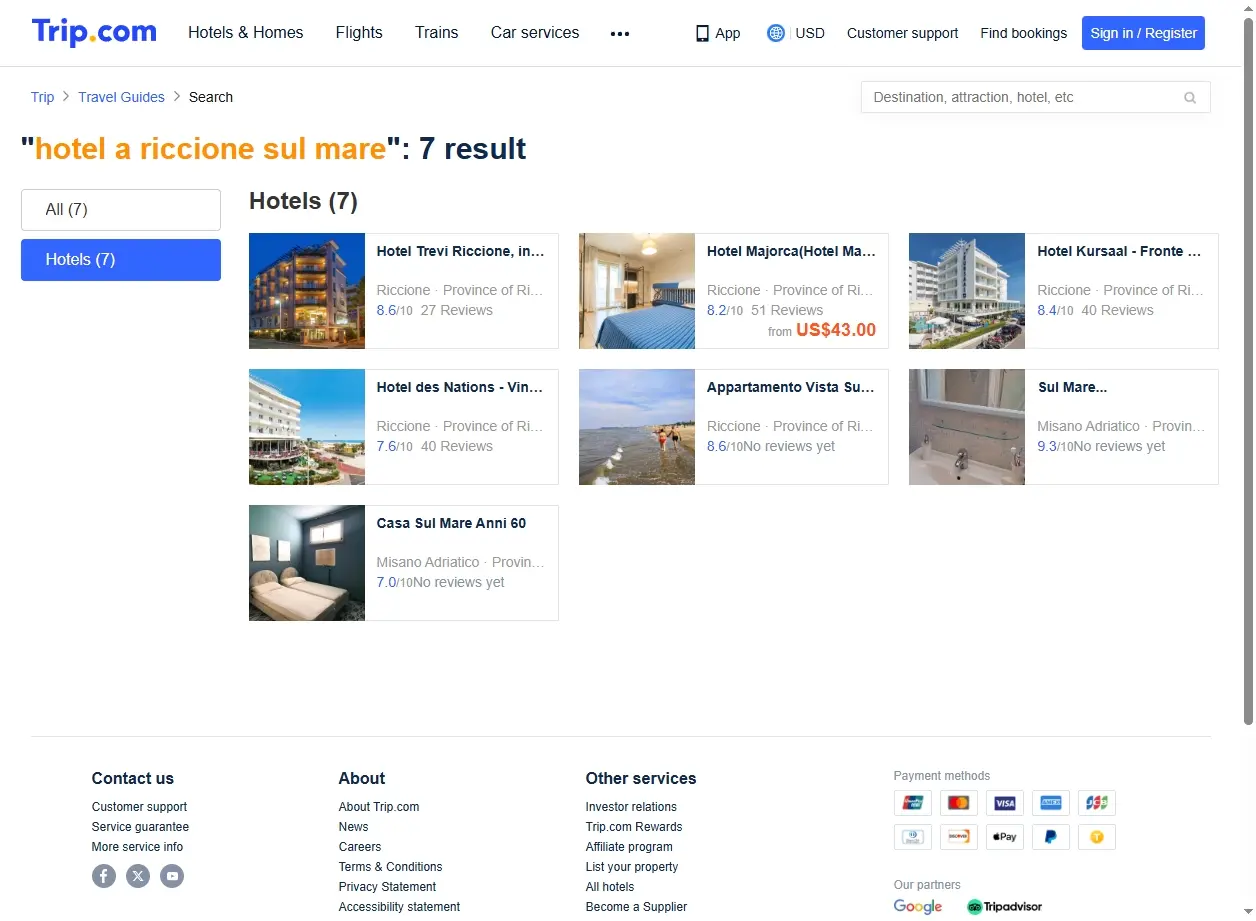The height and width of the screenshot is (921, 1256).
Task: Open the USD currency selector
Action: (x=810, y=33)
